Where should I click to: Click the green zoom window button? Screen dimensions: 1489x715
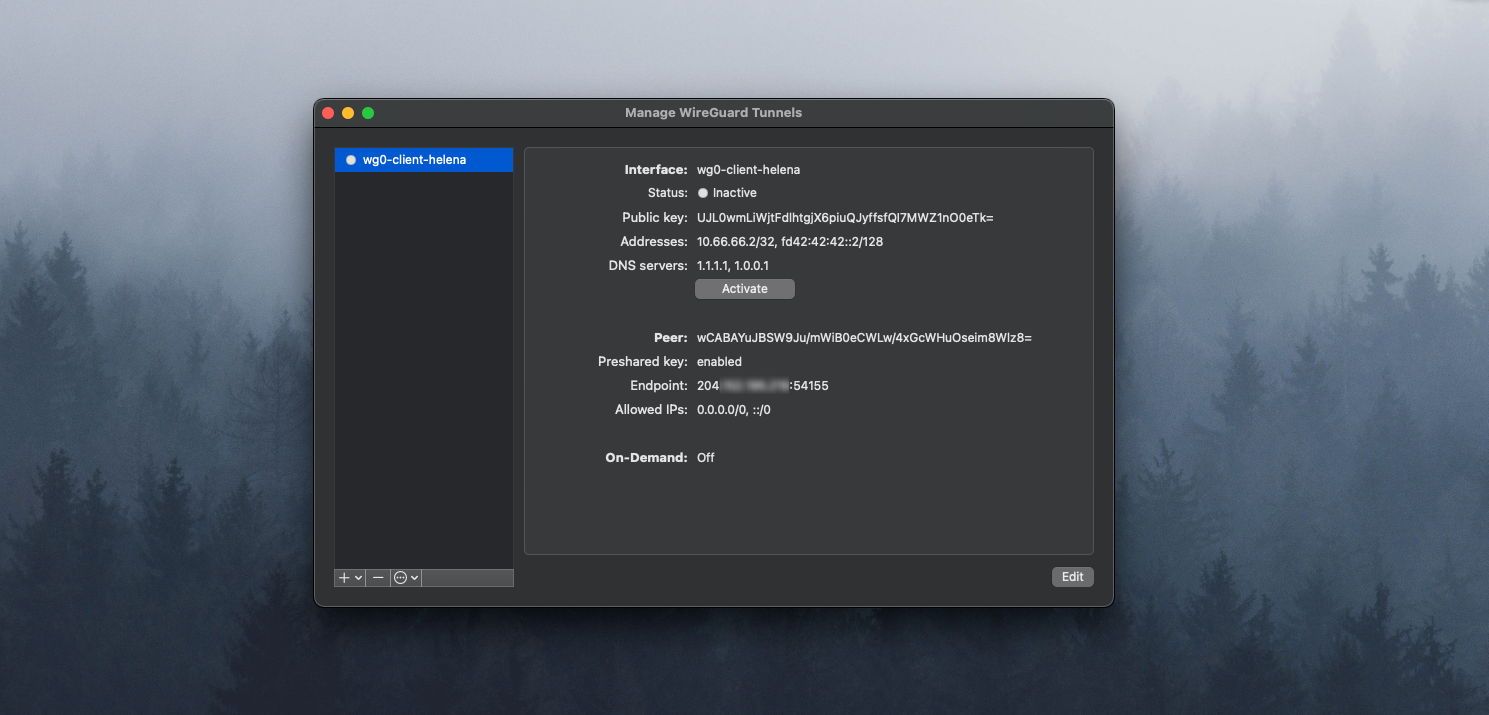(x=368, y=113)
